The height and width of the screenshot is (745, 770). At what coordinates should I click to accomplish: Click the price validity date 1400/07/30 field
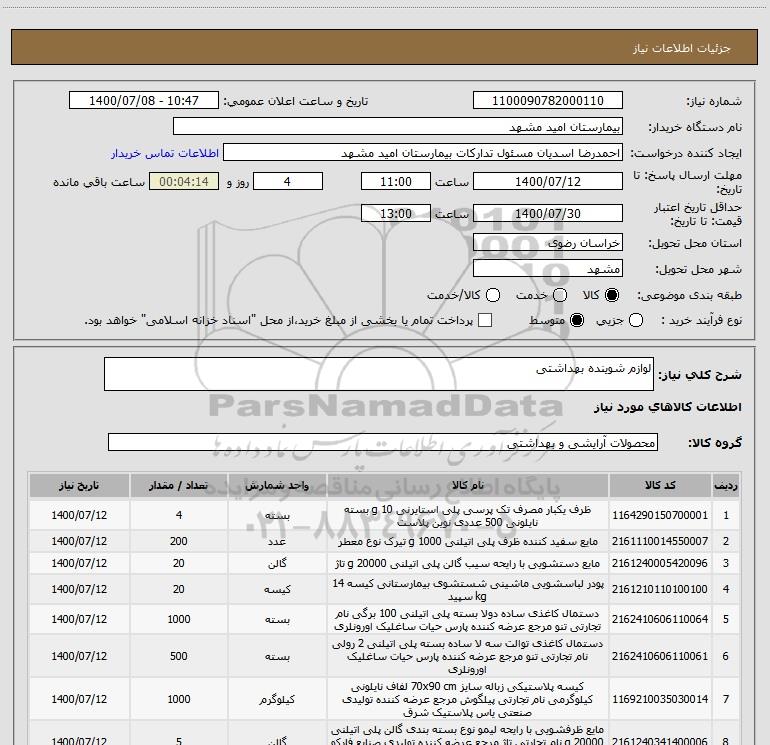[x=548, y=214]
